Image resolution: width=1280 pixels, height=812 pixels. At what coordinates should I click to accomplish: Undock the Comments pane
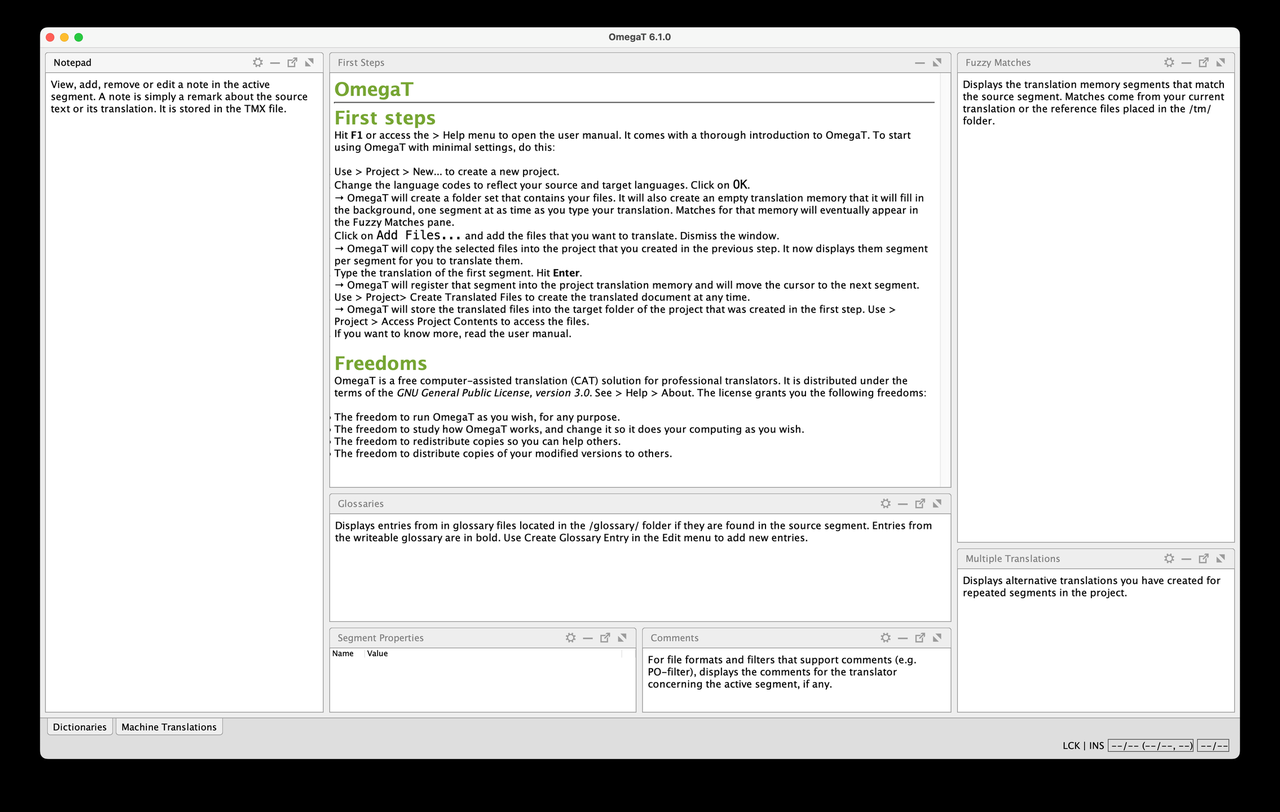tap(920, 638)
